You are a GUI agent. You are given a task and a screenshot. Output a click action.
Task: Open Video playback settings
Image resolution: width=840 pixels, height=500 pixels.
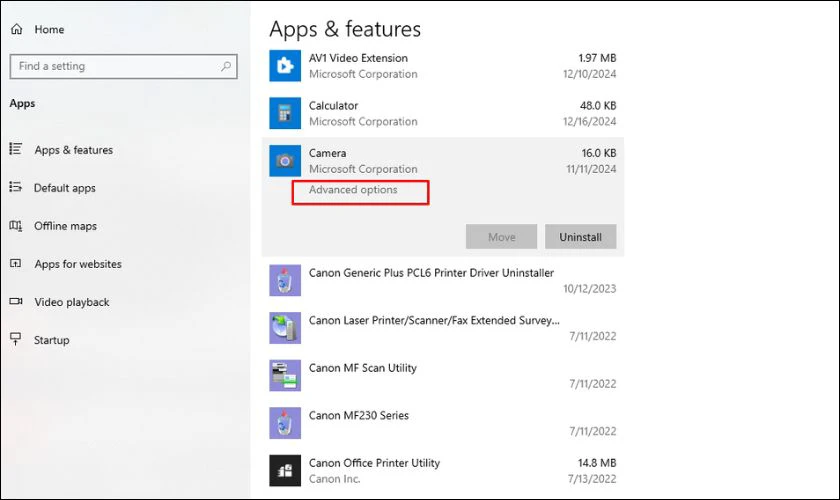point(72,302)
